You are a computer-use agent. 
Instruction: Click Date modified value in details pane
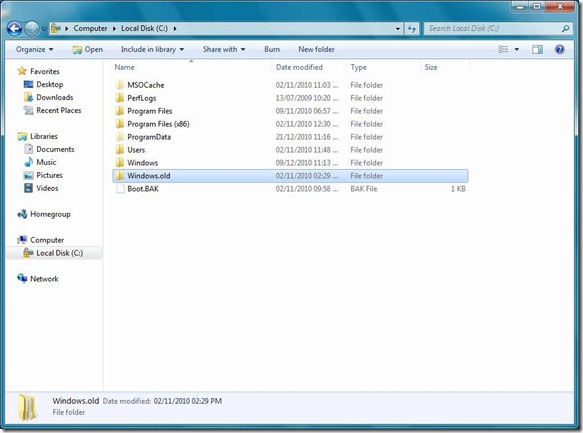[188, 401]
